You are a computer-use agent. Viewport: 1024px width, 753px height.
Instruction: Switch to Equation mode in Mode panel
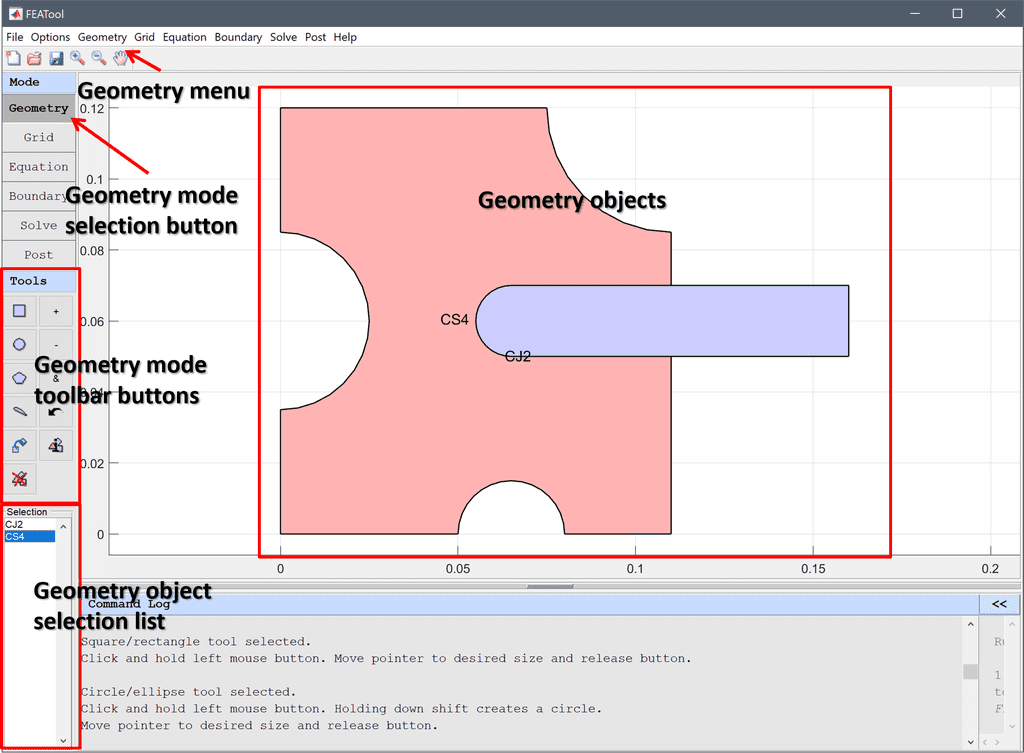(39, 167)
